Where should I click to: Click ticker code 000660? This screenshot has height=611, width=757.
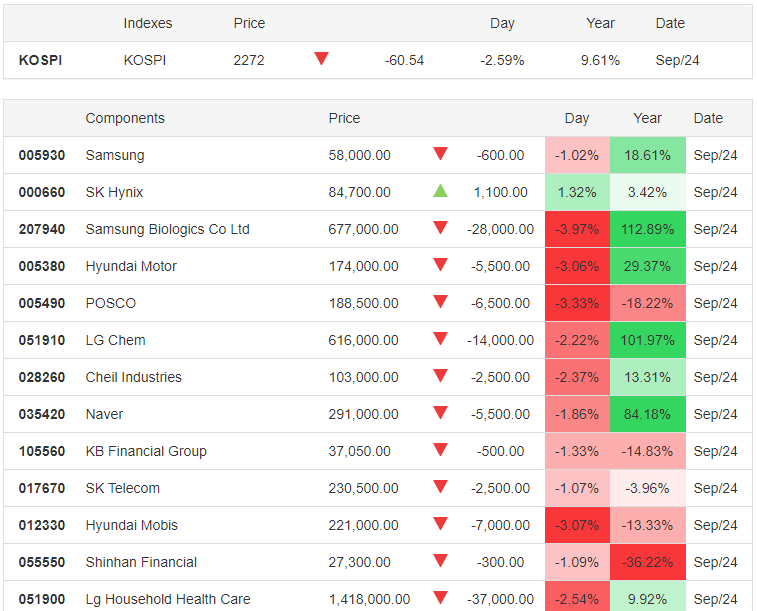point(42,192)
